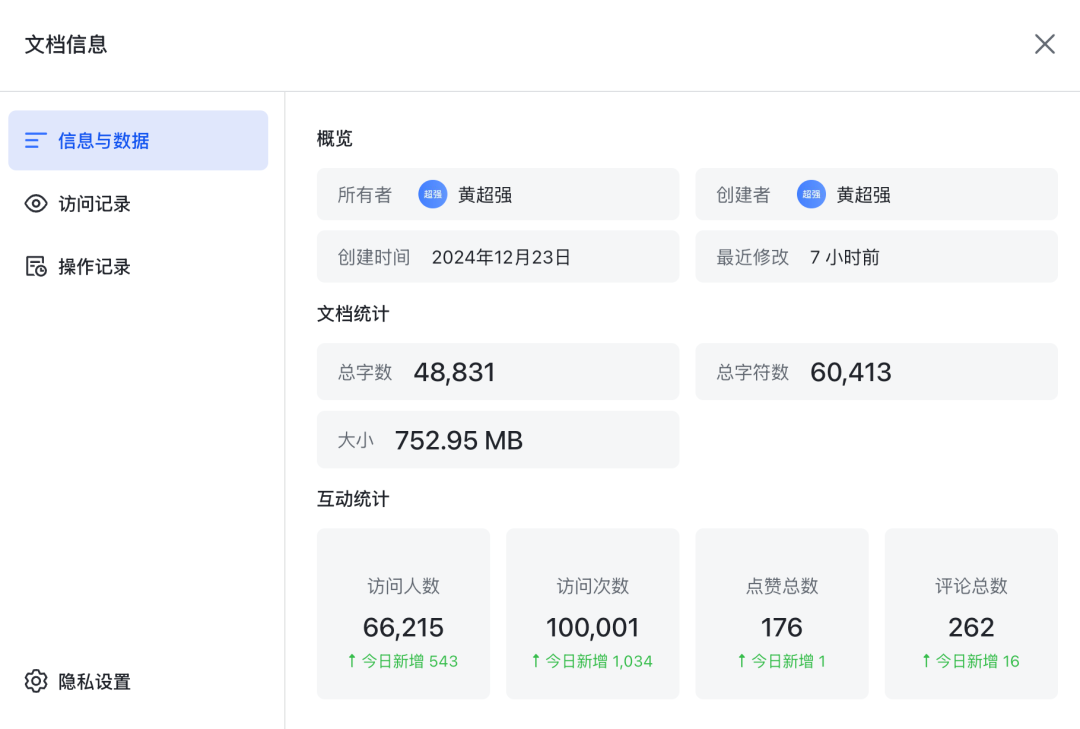Click the creator avatar next to 创建者

click(x=811, y=195)
